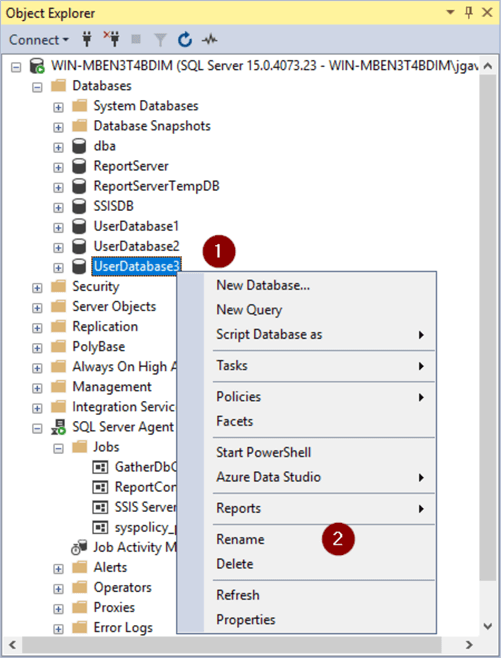Select the syspolicy job tree item
The height and width of the screenshot is (658, 501).
(145, 527)
